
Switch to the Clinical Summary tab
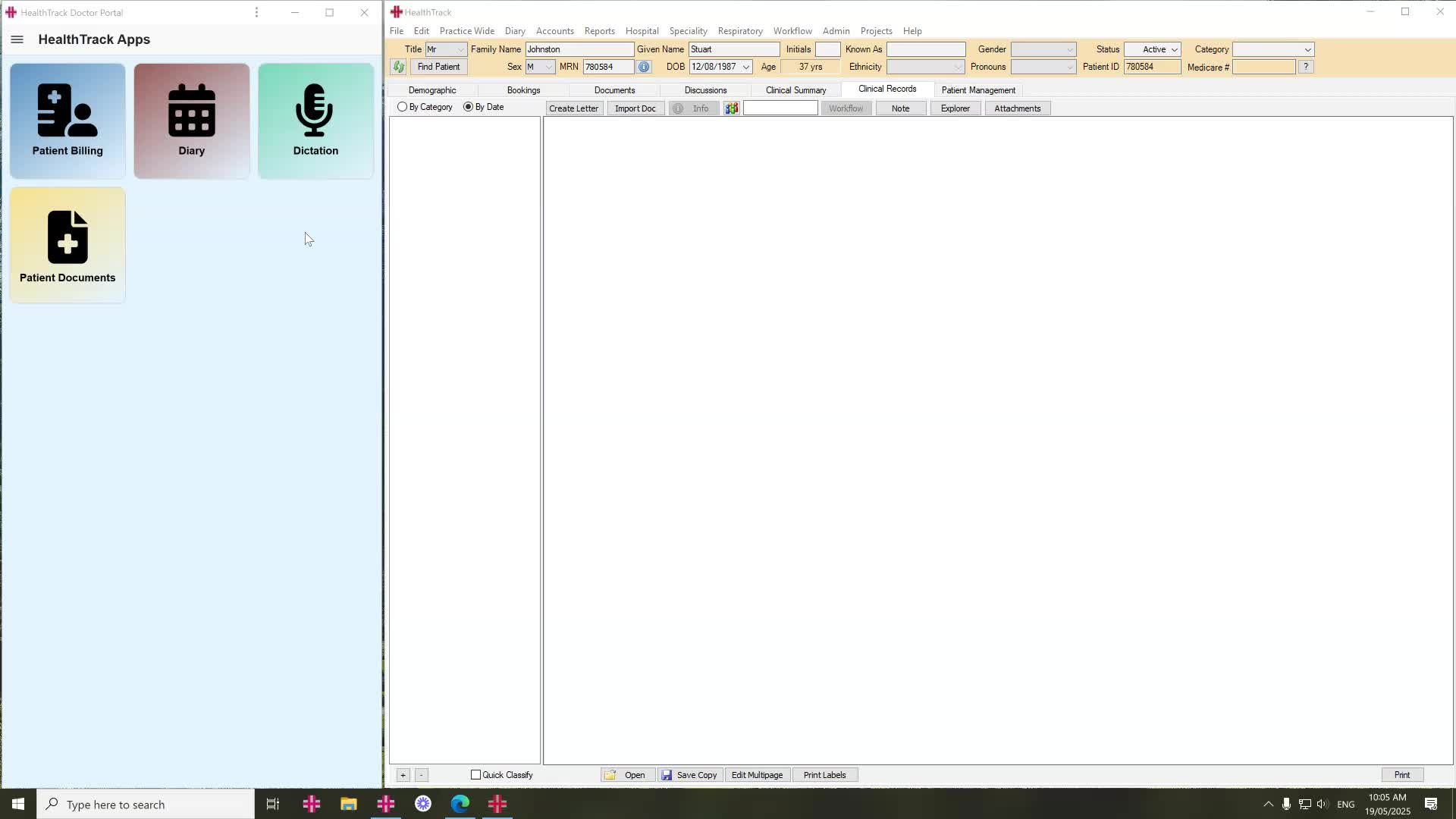tap(795, 90)
